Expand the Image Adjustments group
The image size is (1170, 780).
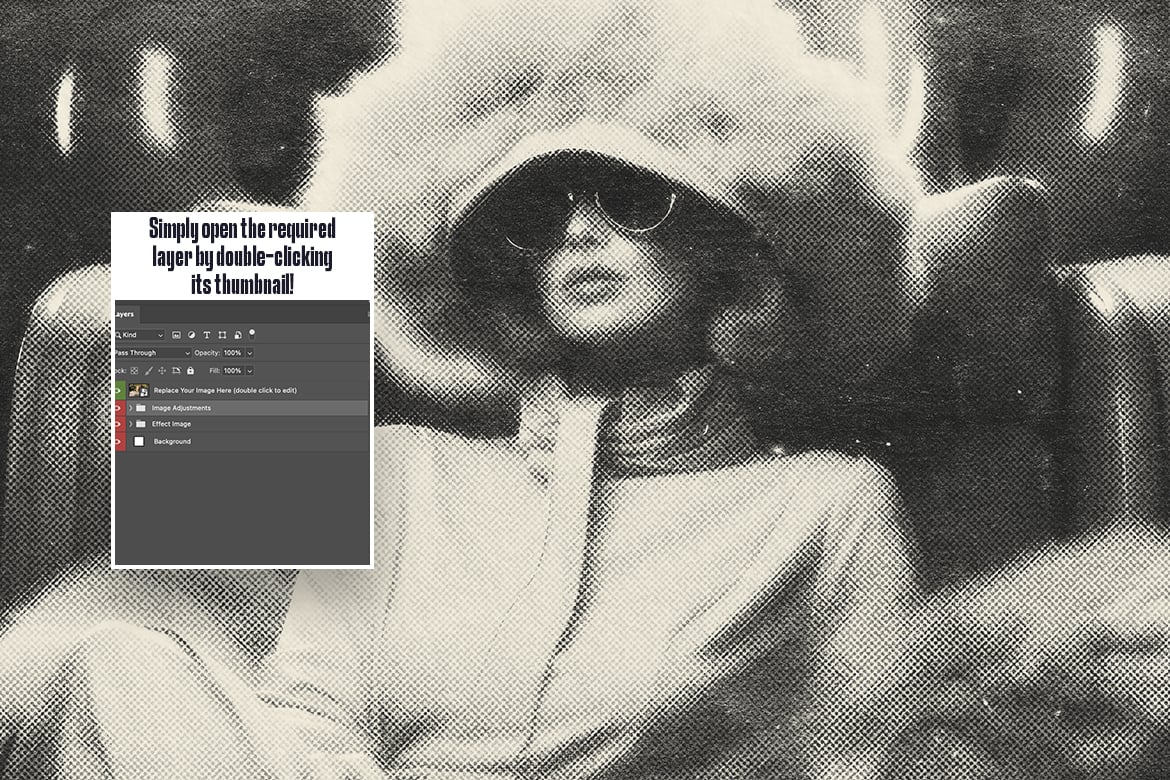tap(131, 408)
